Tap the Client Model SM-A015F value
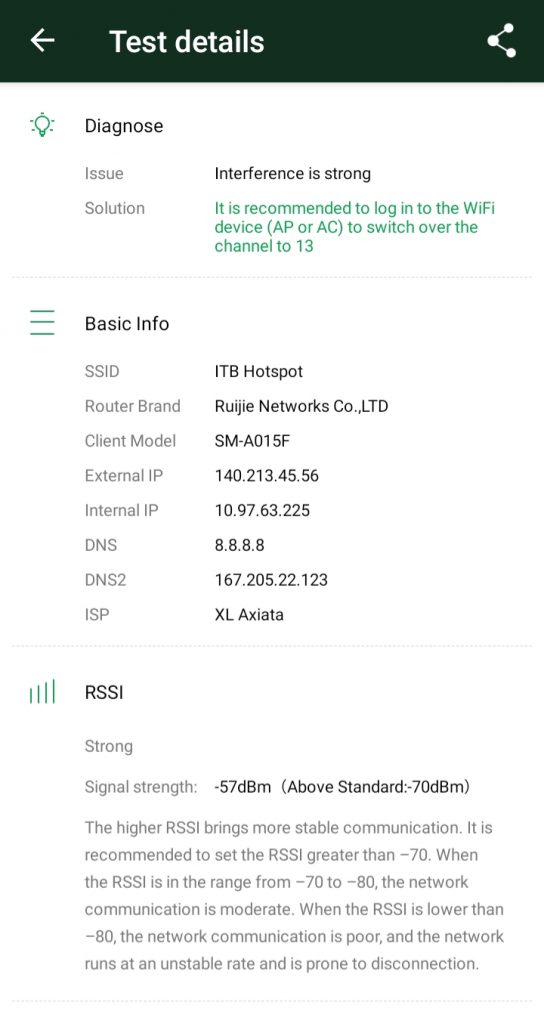This screenshot has width=544, height=1024. coord(252,441)
